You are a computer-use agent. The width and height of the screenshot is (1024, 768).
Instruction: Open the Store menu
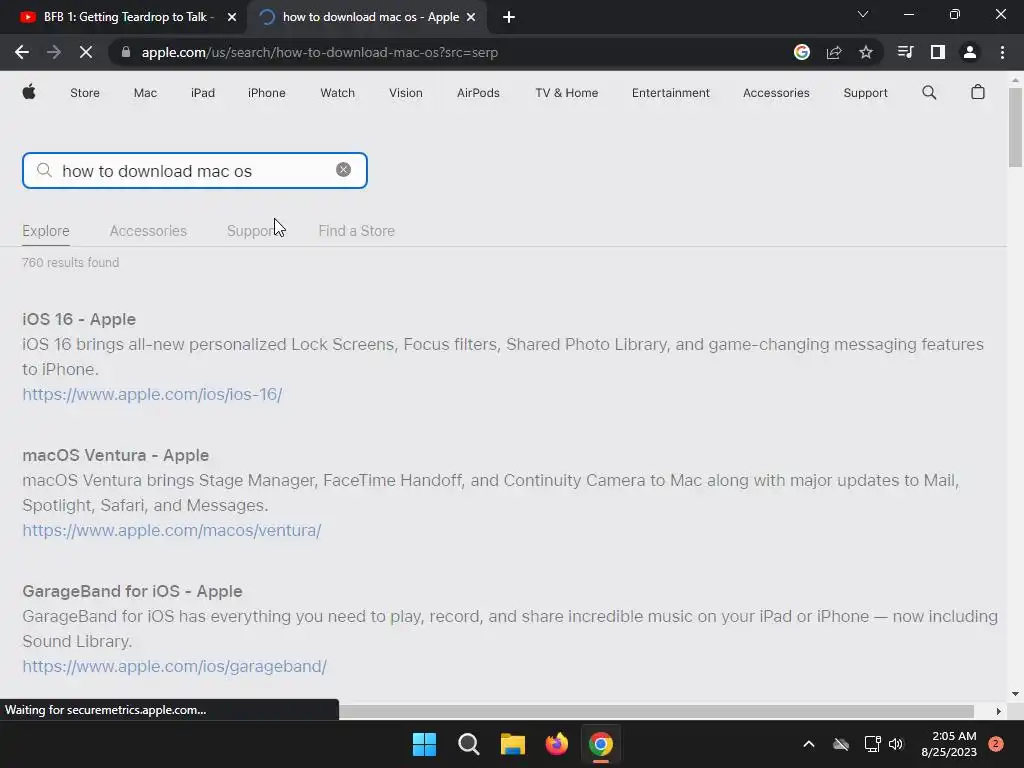(85, 93)
